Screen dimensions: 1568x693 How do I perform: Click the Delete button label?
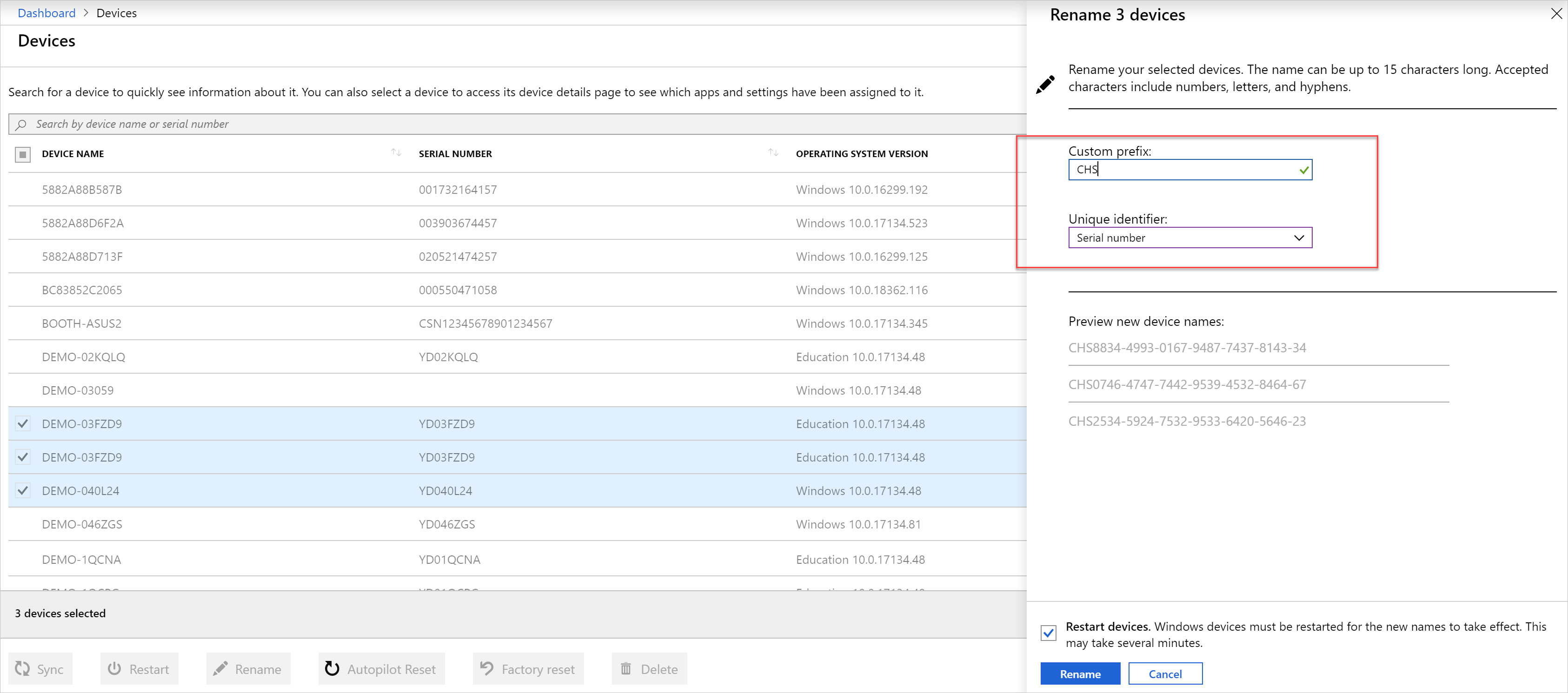(x=659, y=669)
